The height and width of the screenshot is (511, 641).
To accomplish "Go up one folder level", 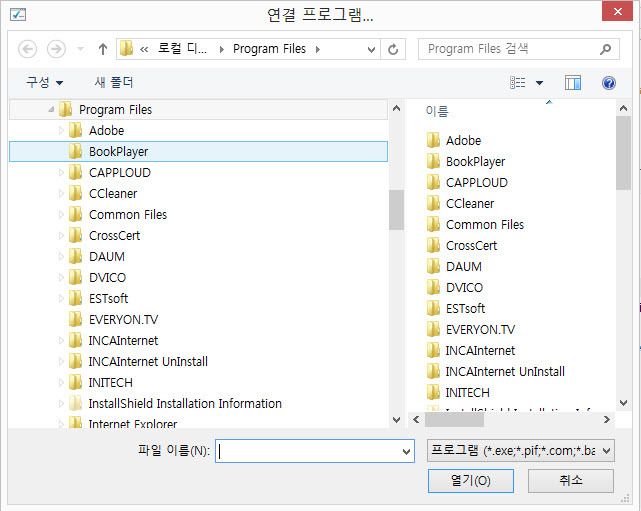I will pyautogui.click(x=103, y=49).
